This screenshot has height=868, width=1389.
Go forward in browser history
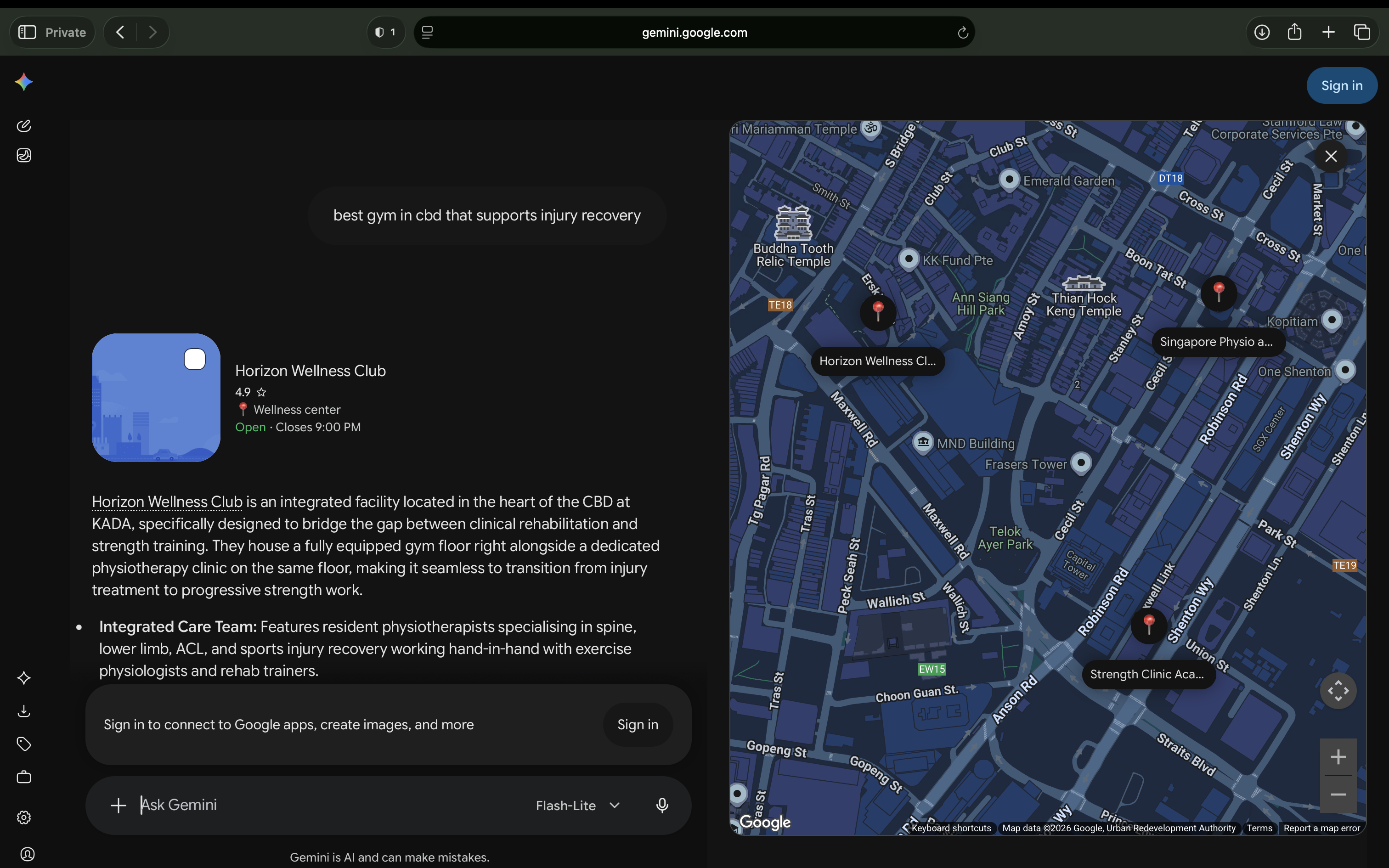[x=152, y=32]
